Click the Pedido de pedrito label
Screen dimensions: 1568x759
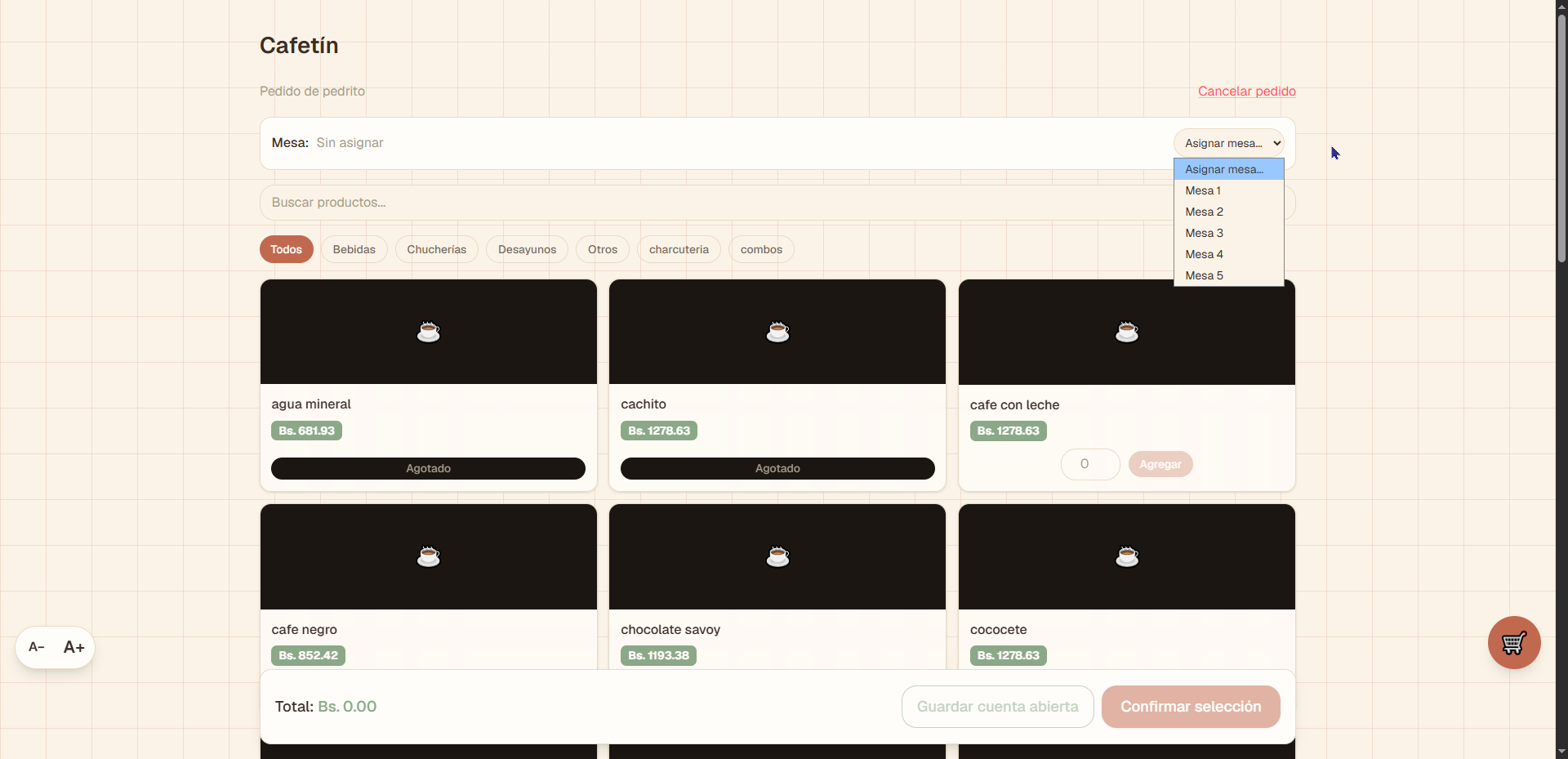[312, 92]
